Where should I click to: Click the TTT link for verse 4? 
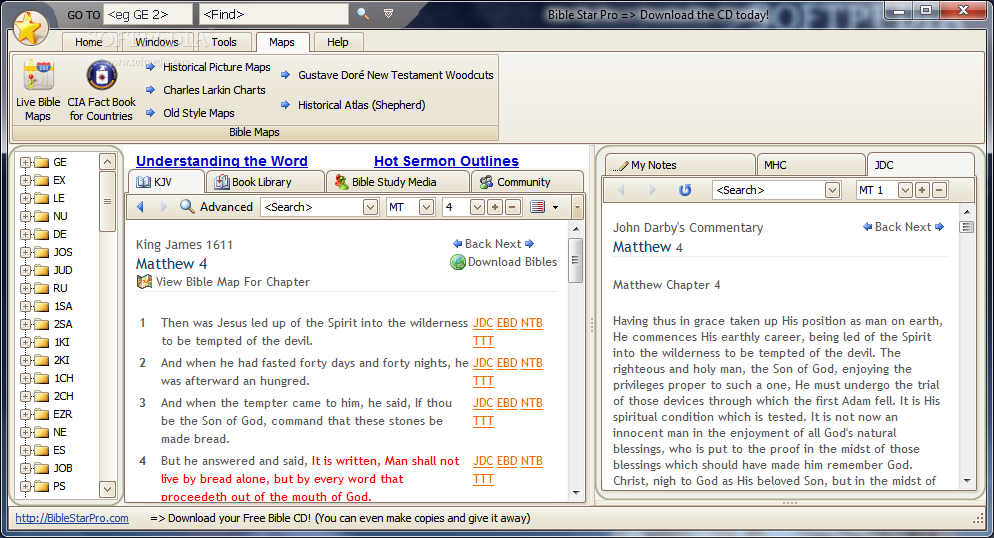tap(483, 479)
